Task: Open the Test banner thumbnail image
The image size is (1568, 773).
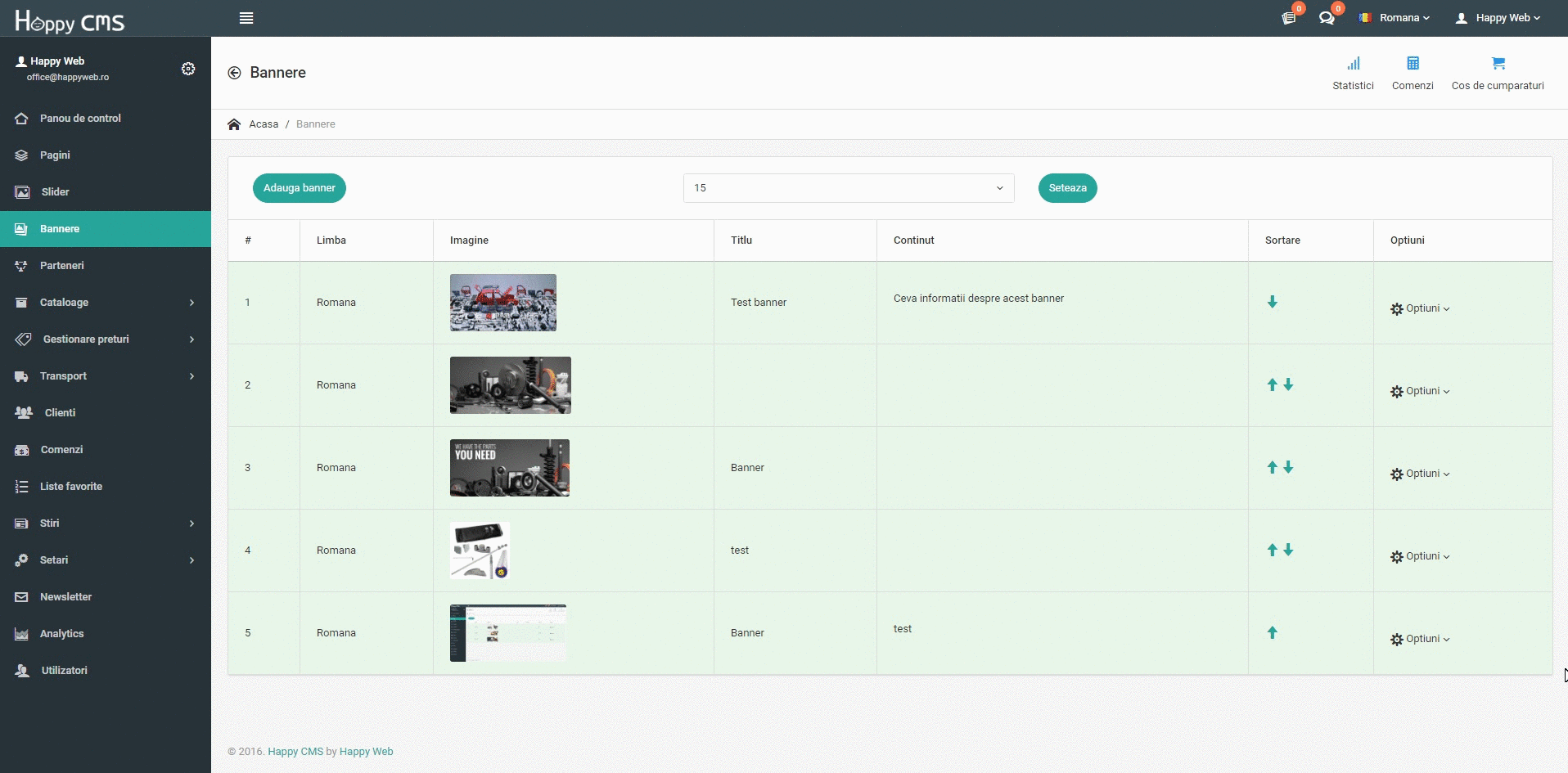Action: [x=503, y=303]
